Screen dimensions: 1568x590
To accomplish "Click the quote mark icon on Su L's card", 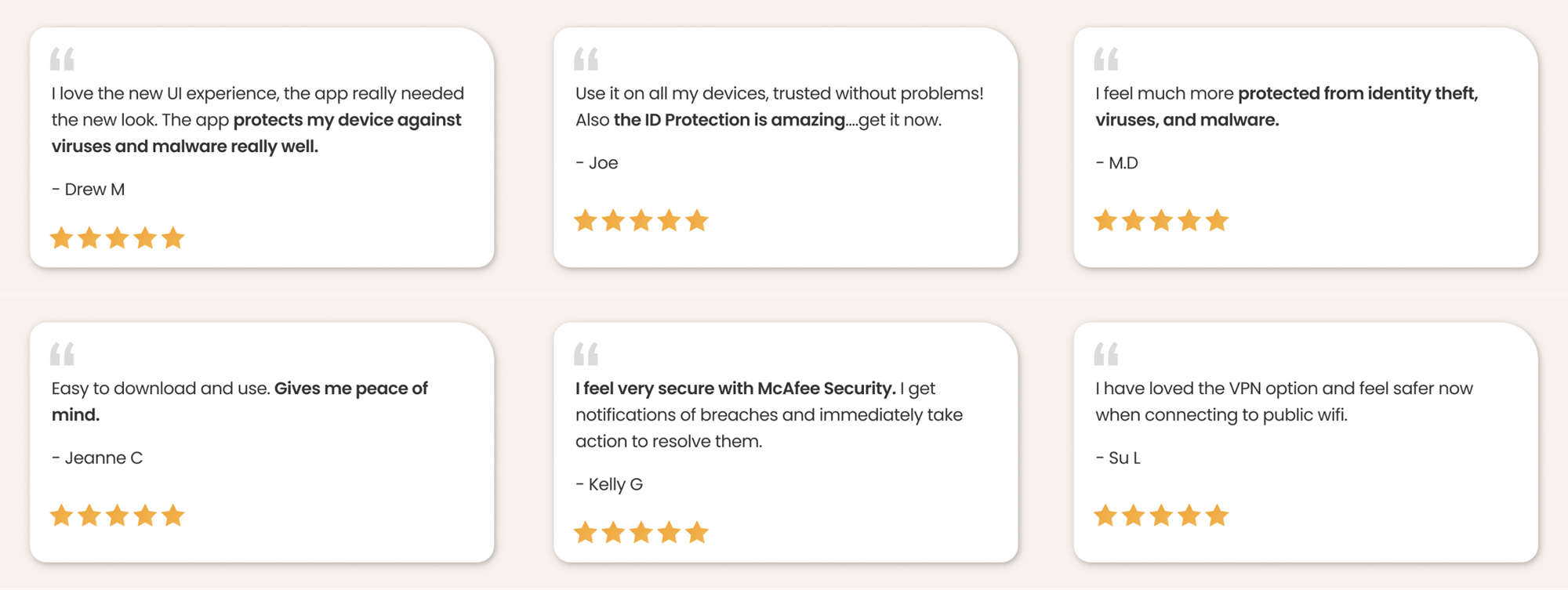I will [1105, 354].
